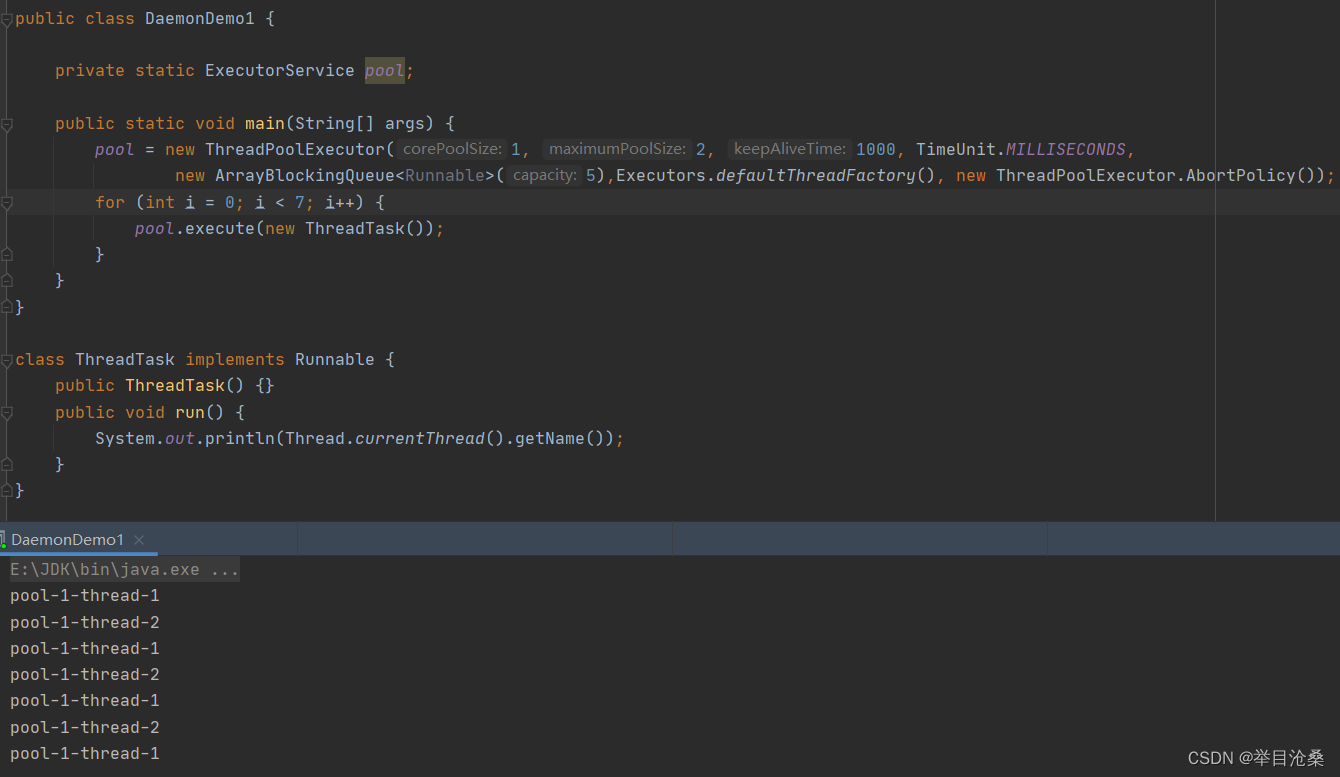Collapse the run() method fold marker
Image resolution: width=1340 pixels, height=777 pixels.
(6, 412)
